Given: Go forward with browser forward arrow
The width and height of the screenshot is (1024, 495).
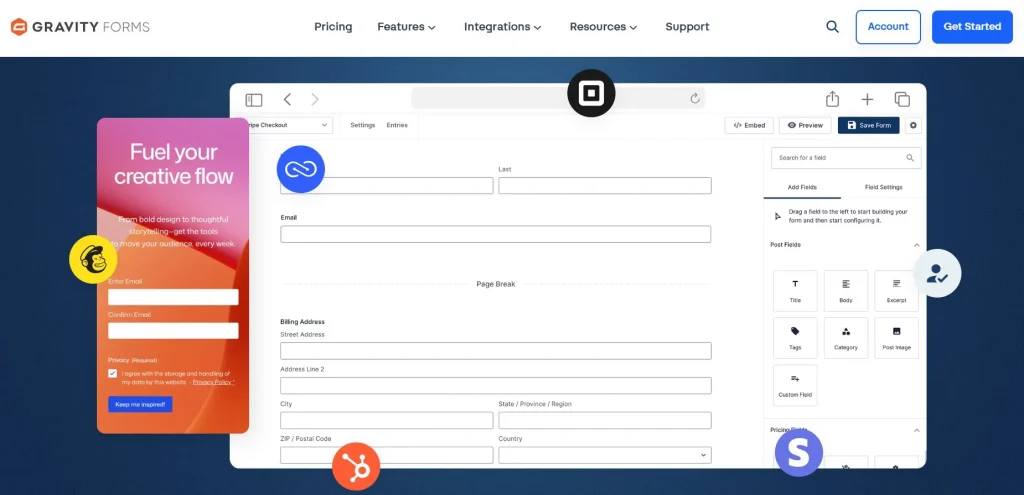Looking at the screenshot, I should click(315, 99).
